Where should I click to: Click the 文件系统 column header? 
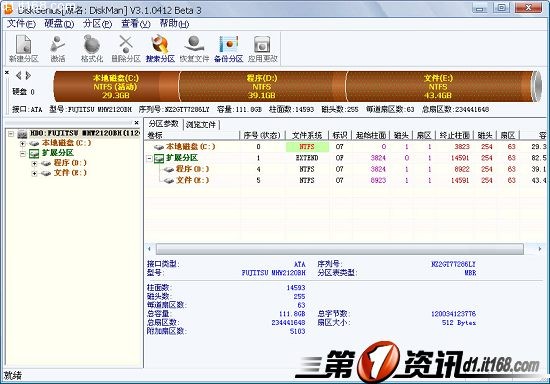pos(307,135)
